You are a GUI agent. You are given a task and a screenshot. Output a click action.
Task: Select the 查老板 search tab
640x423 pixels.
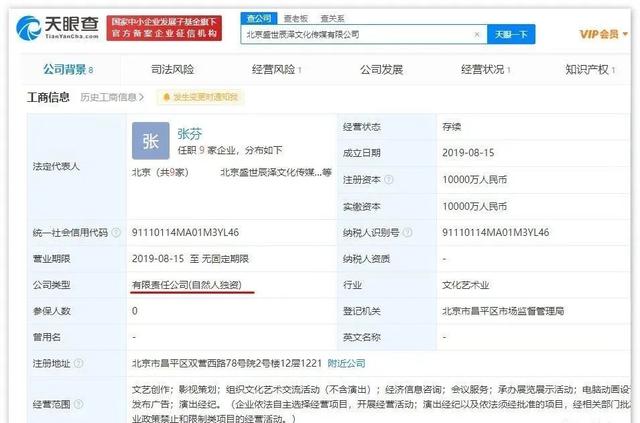[x=296, y=18]
